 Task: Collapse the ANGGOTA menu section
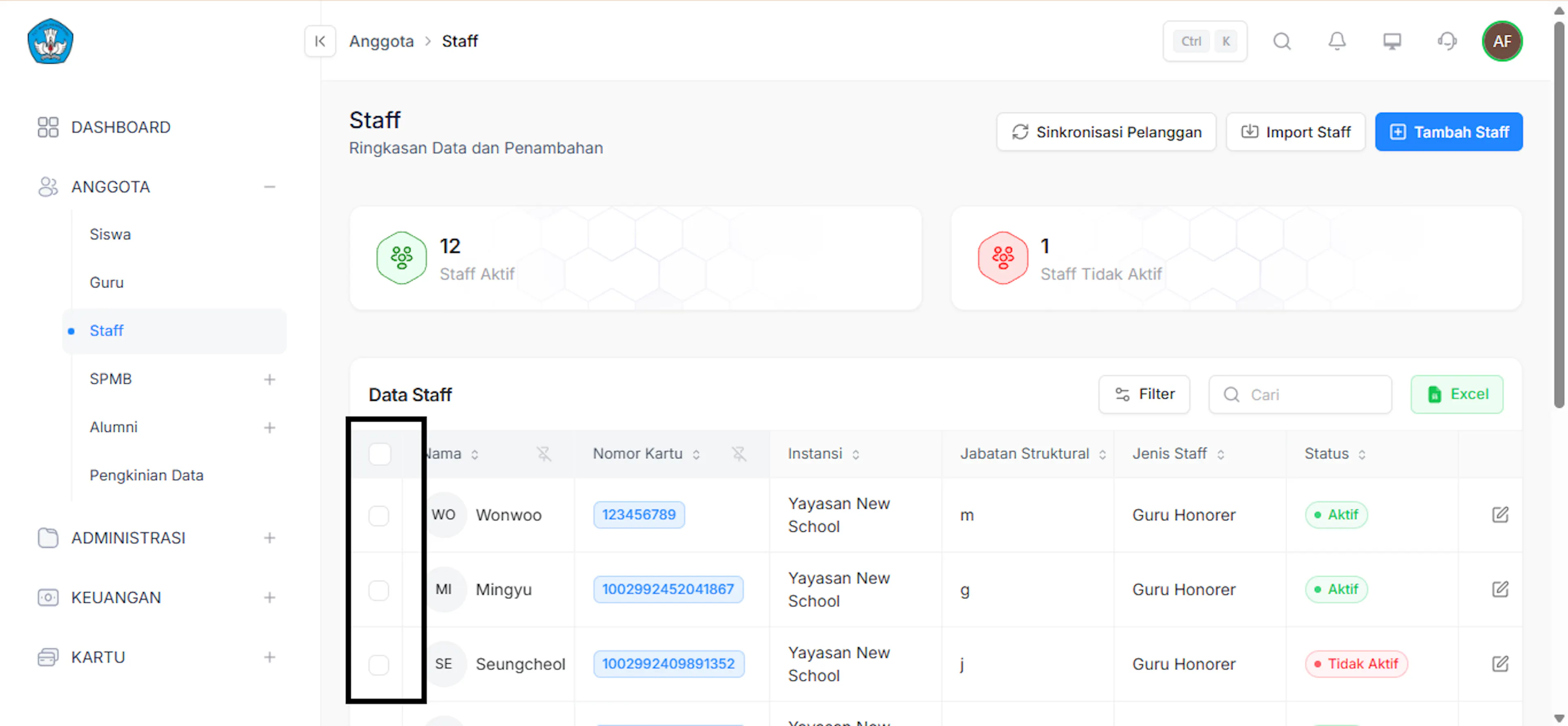(269, 187)
